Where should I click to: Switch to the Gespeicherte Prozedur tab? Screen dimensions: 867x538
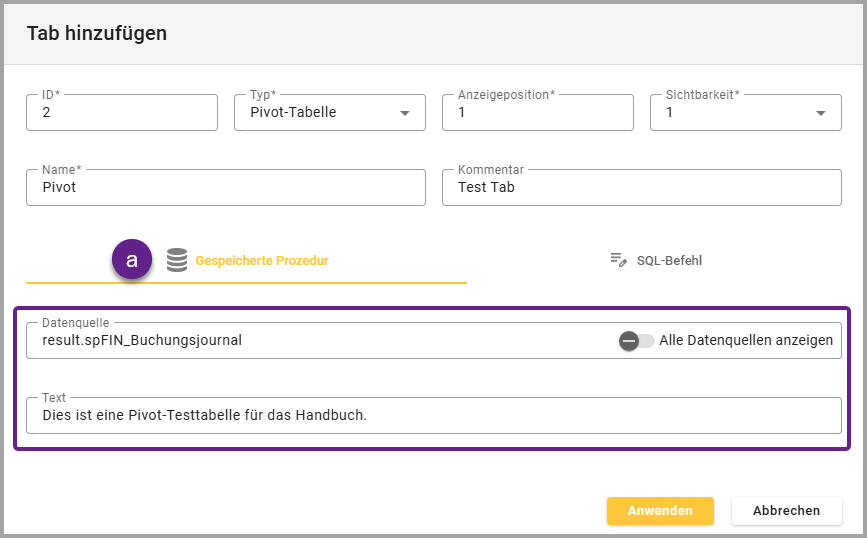262,261
